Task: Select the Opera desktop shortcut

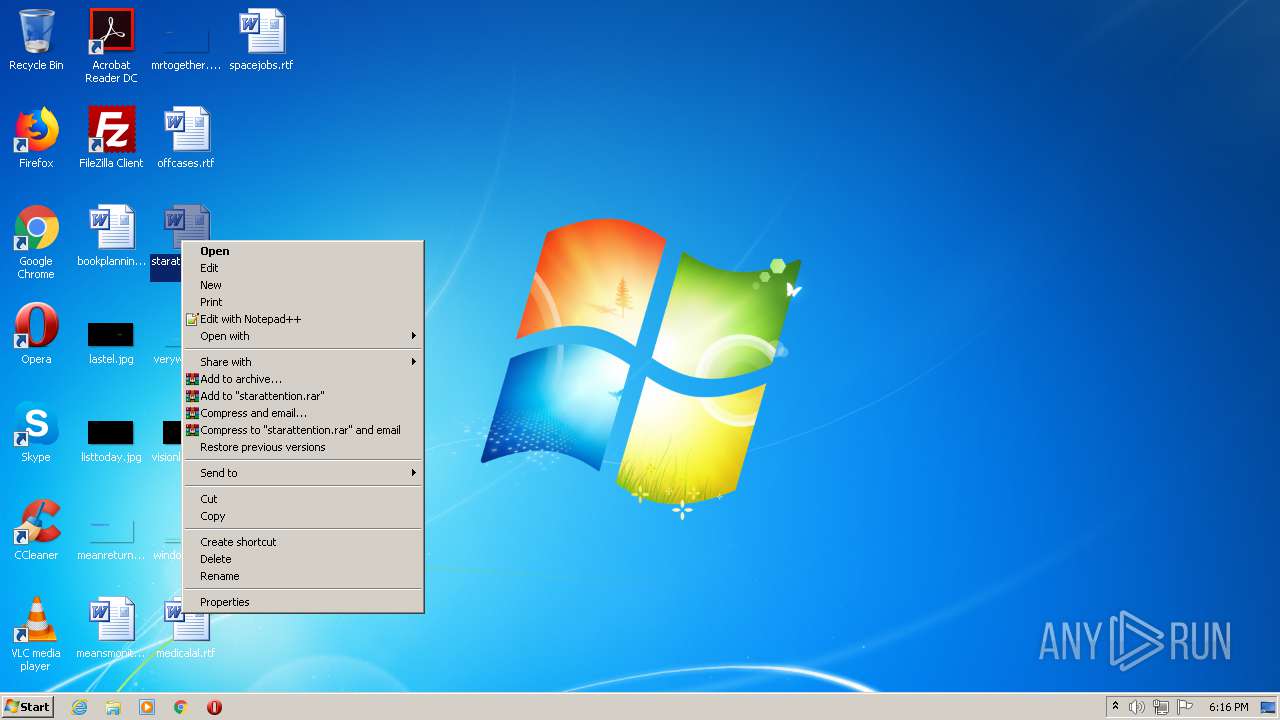Action: click(36, 334)
